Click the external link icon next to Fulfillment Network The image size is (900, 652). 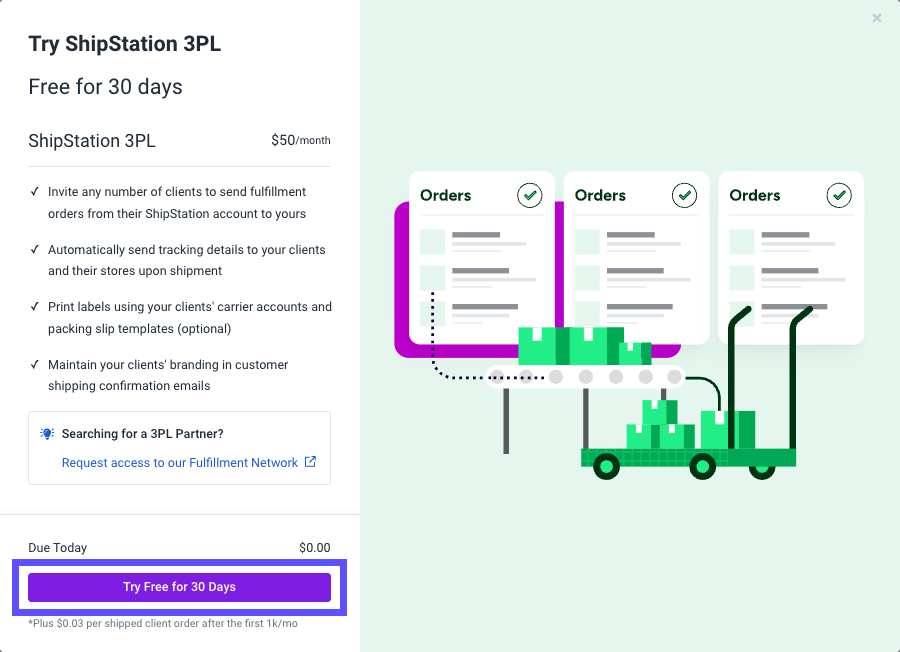[x=310, y=462]
